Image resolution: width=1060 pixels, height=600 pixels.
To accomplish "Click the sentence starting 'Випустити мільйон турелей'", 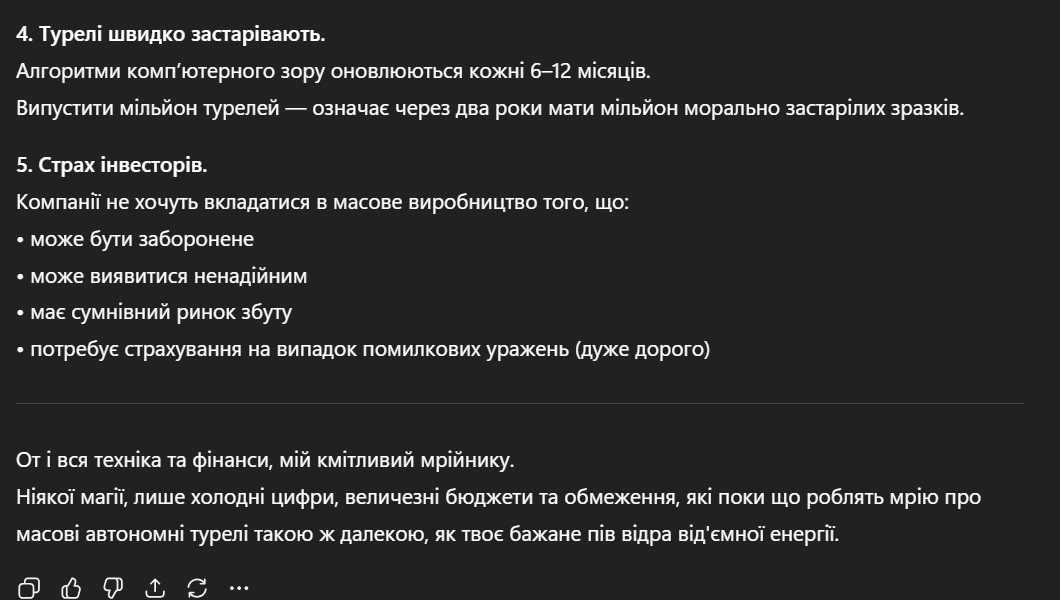I will click(x=490, y=109).
